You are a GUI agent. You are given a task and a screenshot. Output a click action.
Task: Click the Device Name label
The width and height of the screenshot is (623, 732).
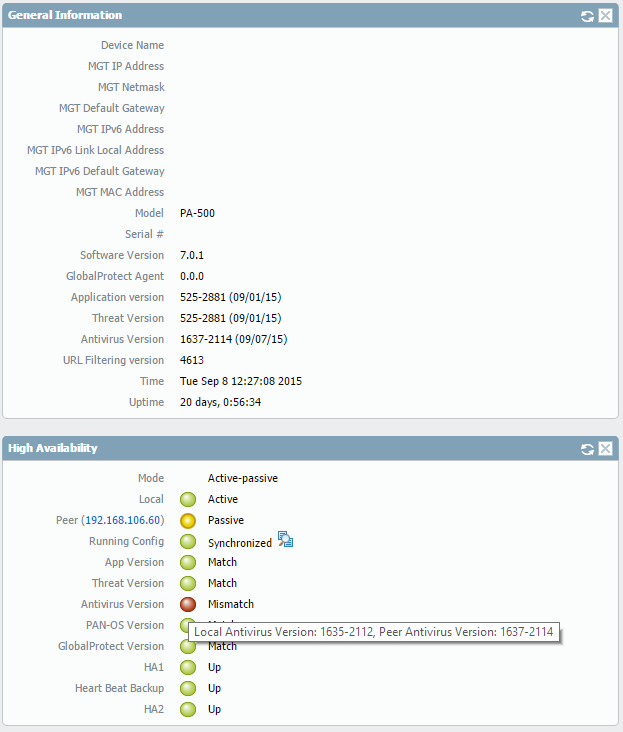pos(133,45)
